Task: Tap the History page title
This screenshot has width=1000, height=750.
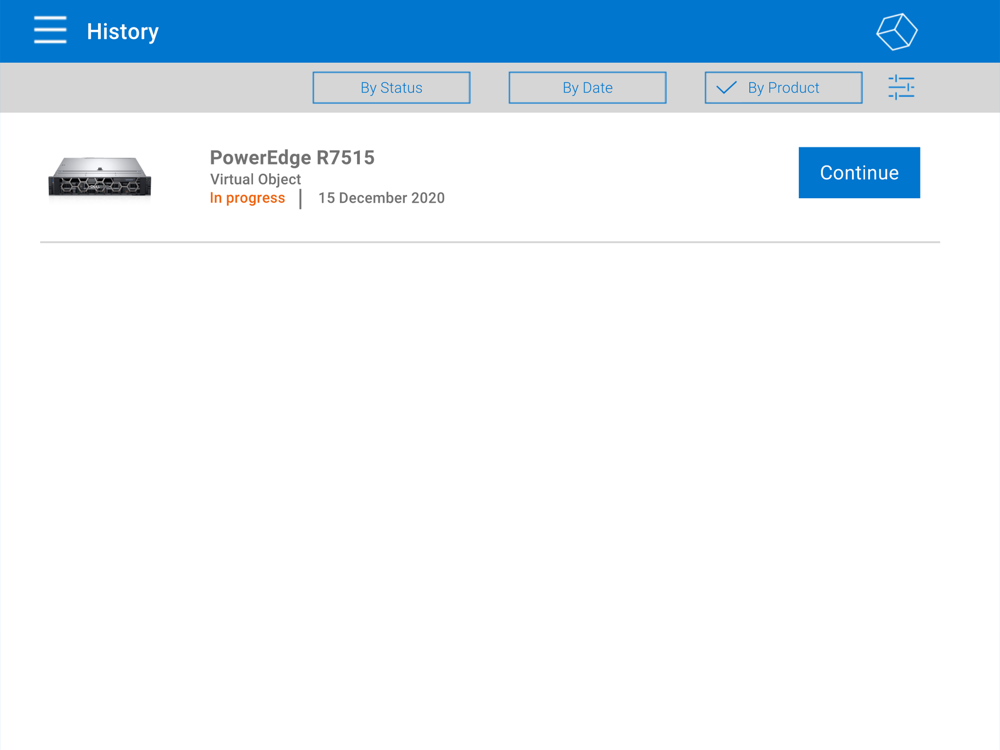Action: pyautogui.click(x=122, y=32)
